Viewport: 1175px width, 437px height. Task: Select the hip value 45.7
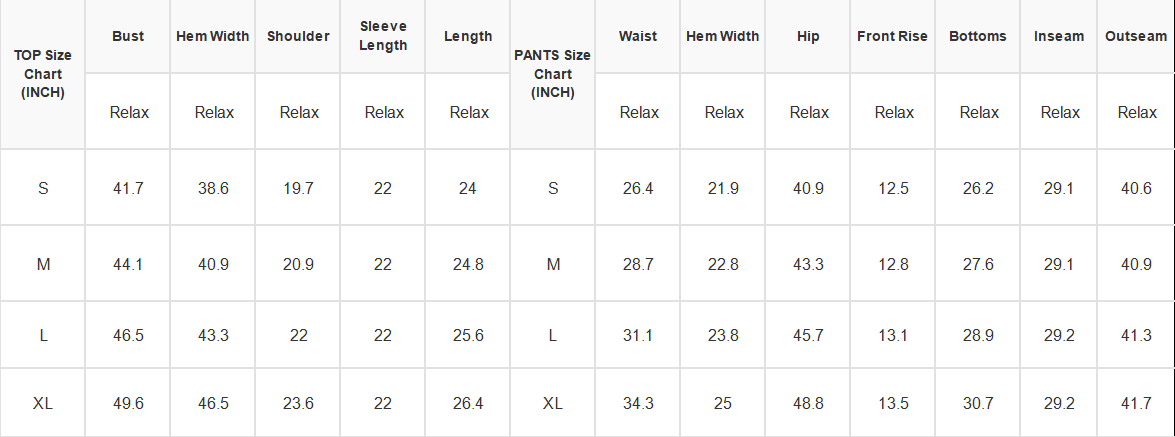(809, 336)
